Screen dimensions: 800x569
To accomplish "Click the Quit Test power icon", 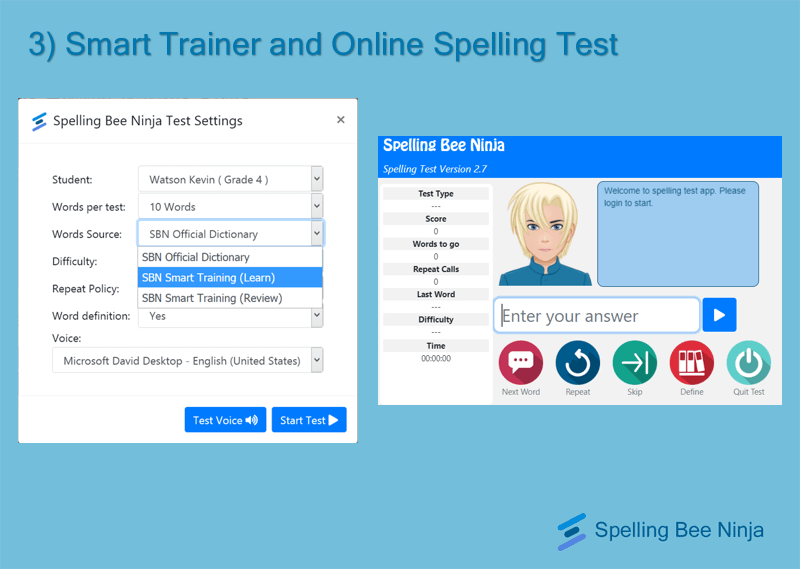I will pyautogui.click(x=748, y=363).
